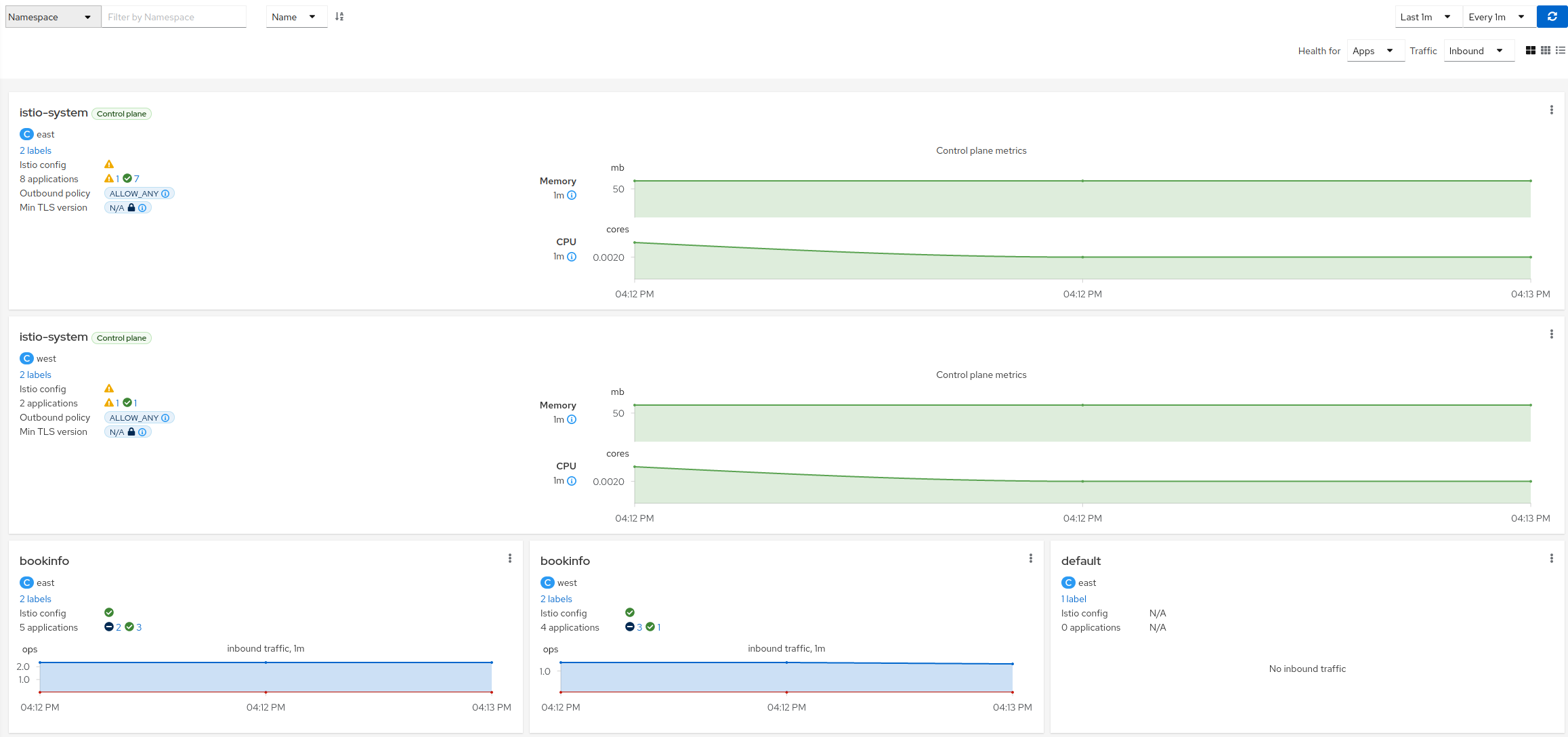Screen dimensions: 1568x737
Task: Select the compact overview layout icon
Action: 1545,50
